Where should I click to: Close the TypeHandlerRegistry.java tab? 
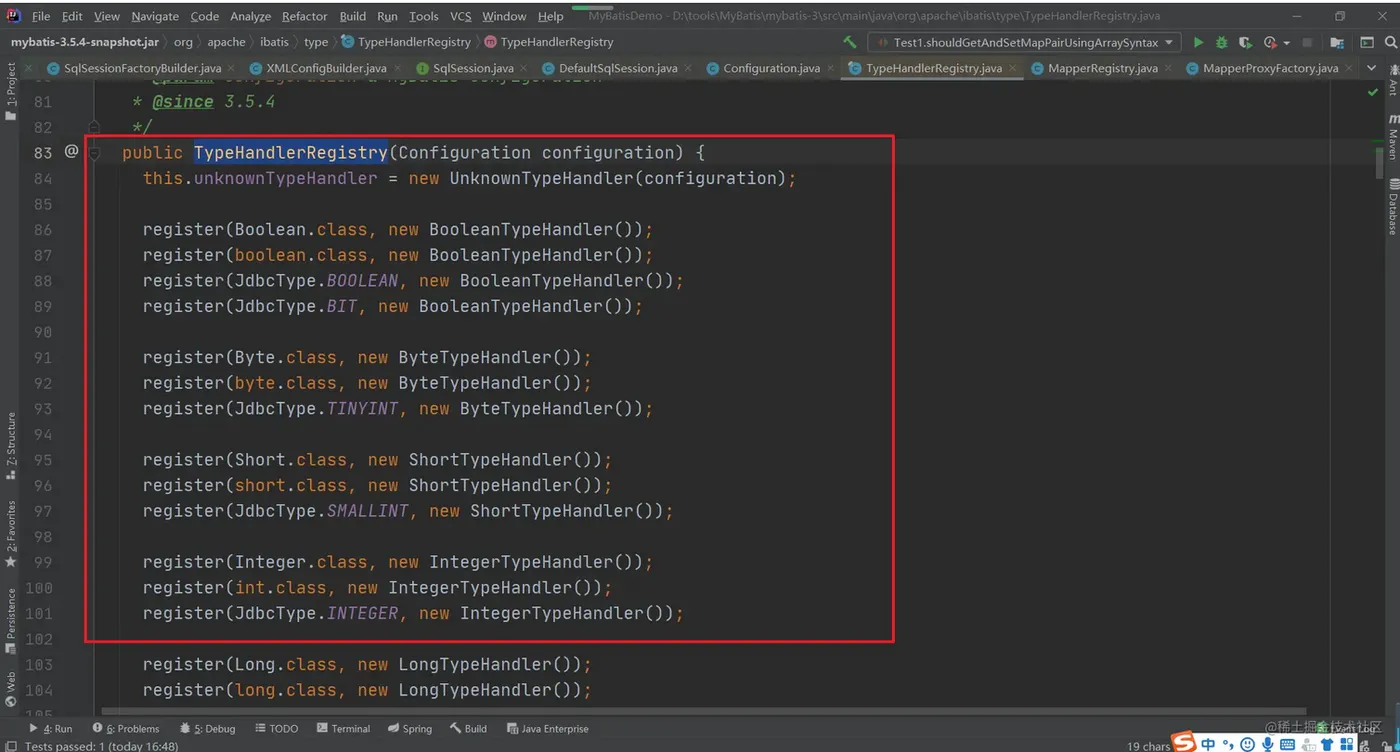[1012, 68]
